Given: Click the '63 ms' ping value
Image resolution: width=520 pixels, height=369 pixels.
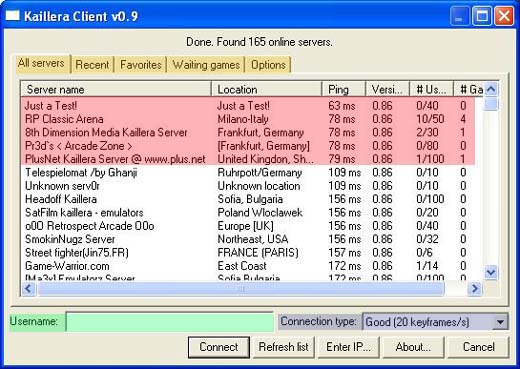Looking at the screenshot, I should [342, 106].
